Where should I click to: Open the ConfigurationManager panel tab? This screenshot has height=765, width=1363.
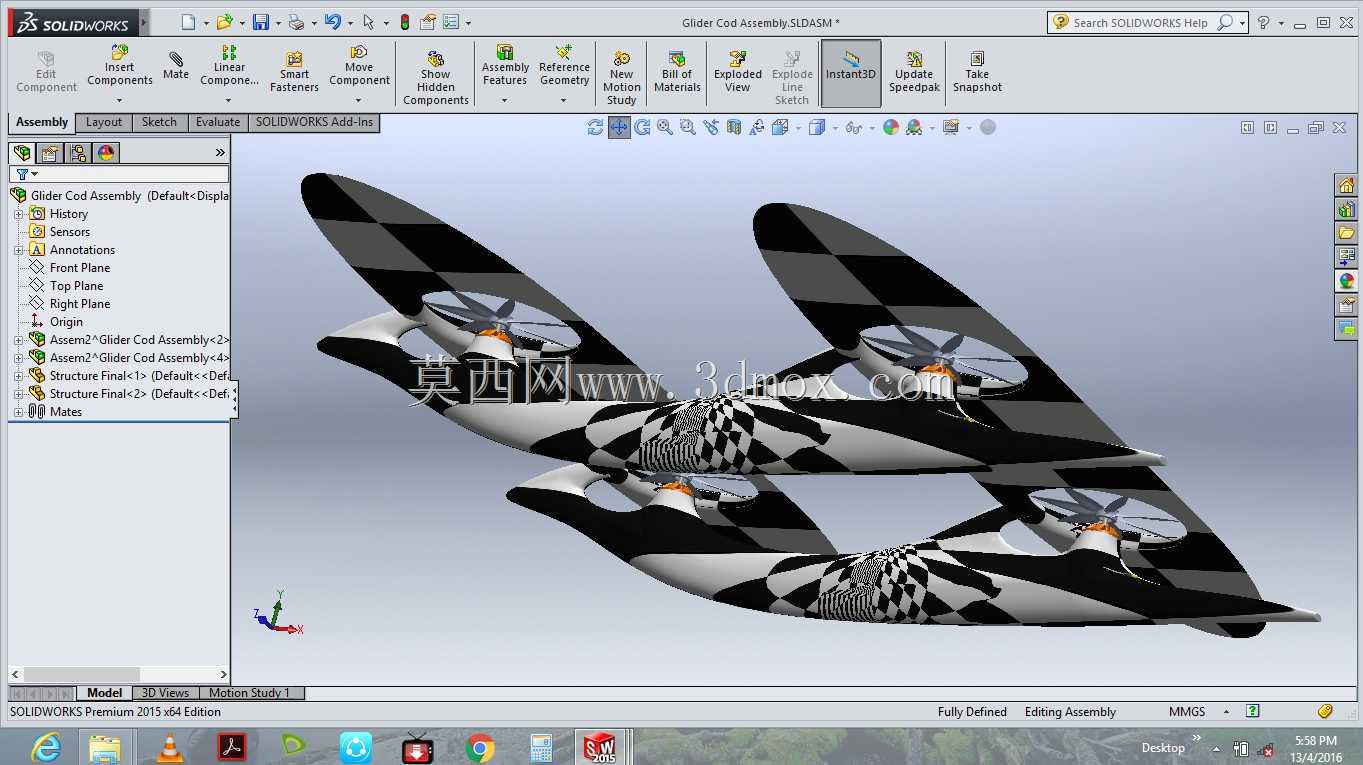click(78, 153)
